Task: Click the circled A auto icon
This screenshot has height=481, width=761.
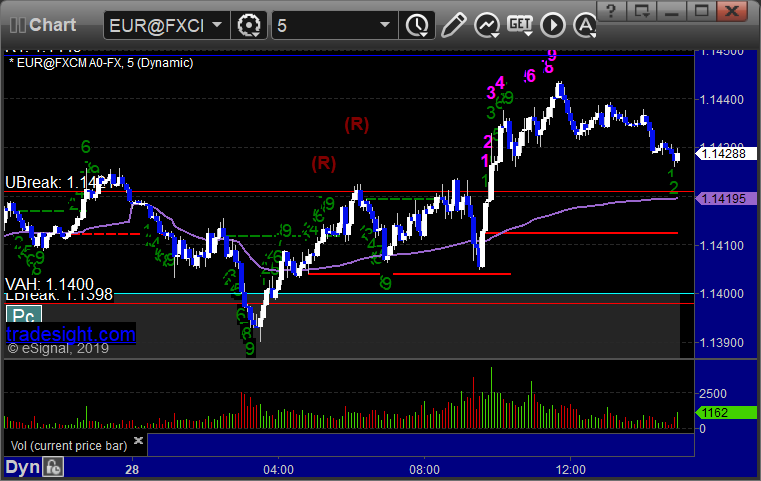Action: 585,25
